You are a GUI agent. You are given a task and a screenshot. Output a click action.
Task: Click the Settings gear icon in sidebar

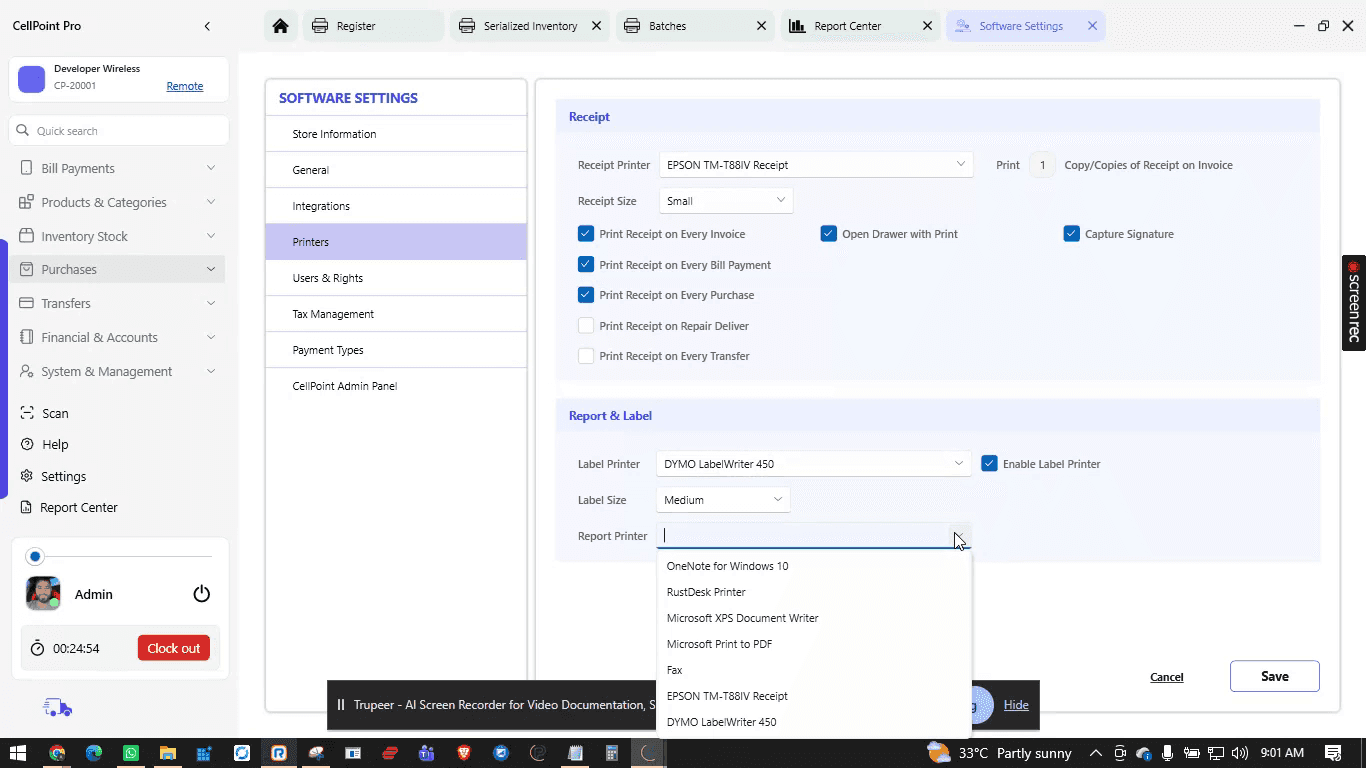pos(27,476)
